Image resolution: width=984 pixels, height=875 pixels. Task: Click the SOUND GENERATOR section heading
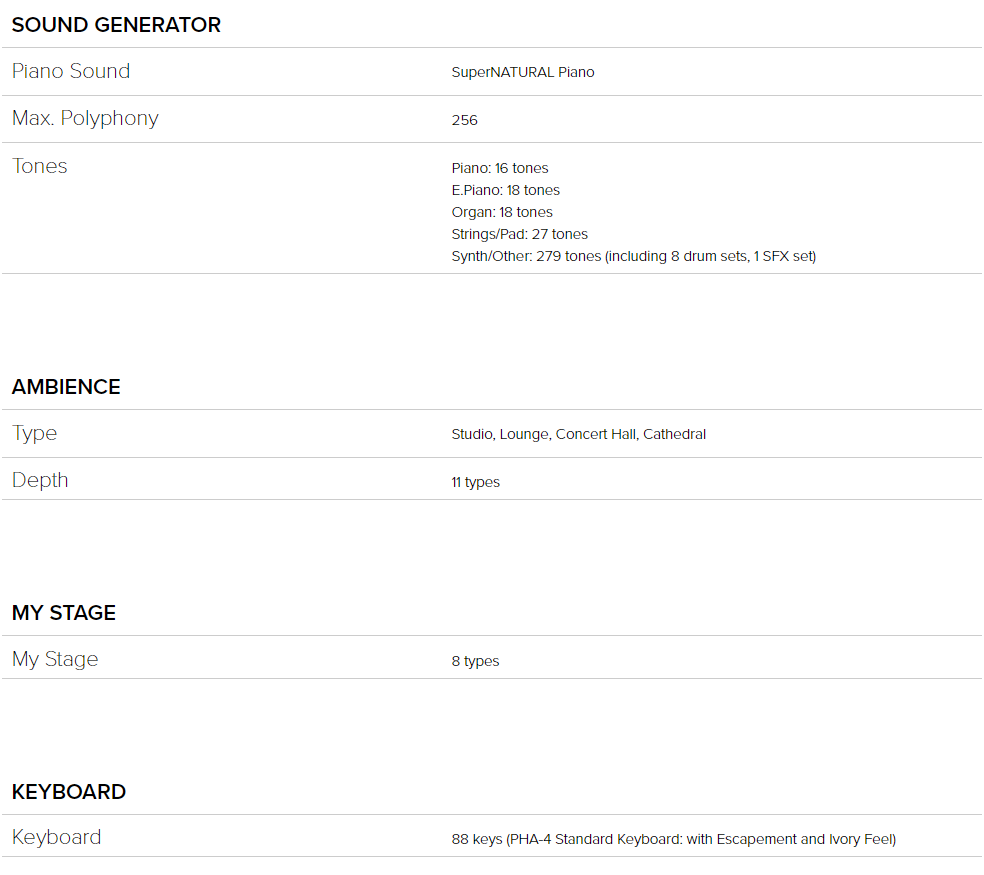(x=116, y=25)
